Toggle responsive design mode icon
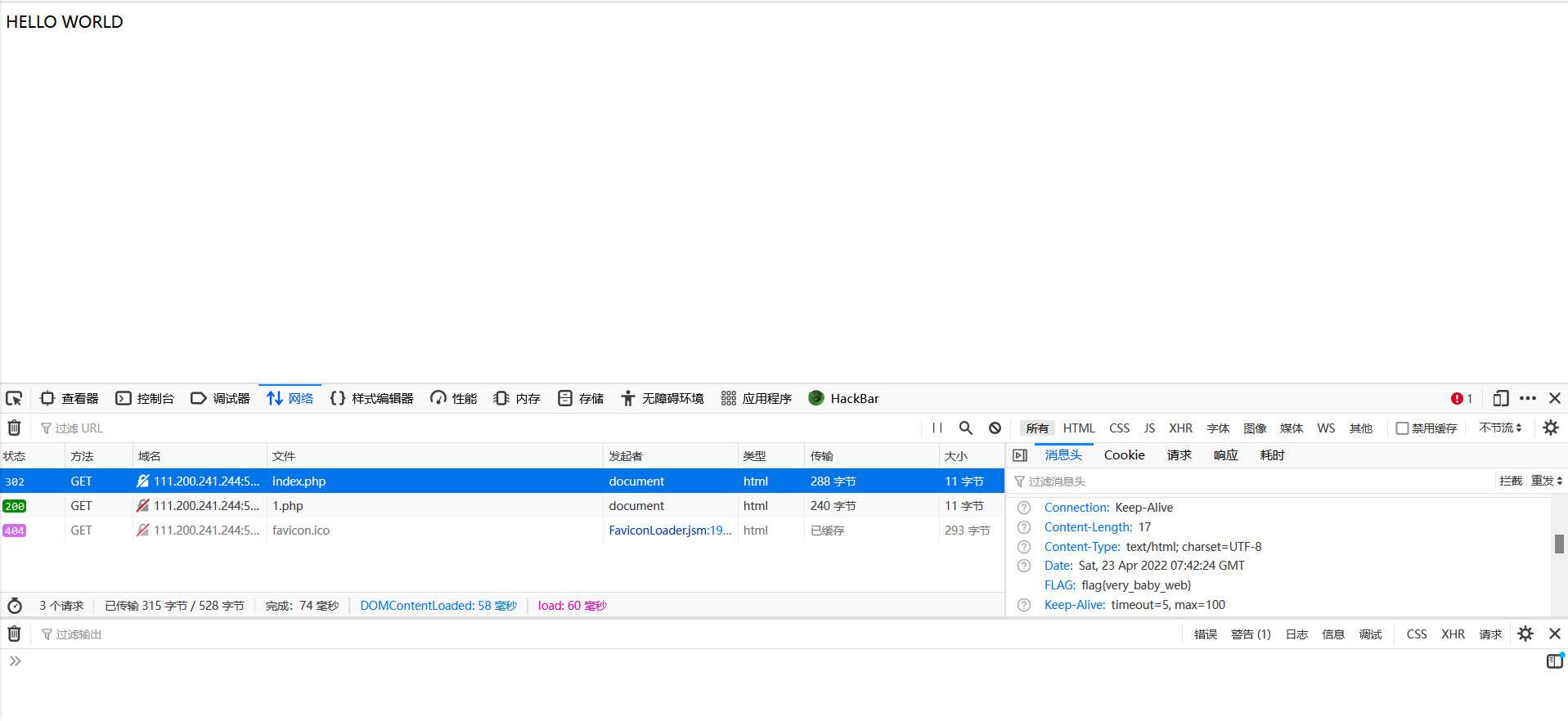Image resolution: width=1568 pixels, height=721 pixels. (1500, 398)
